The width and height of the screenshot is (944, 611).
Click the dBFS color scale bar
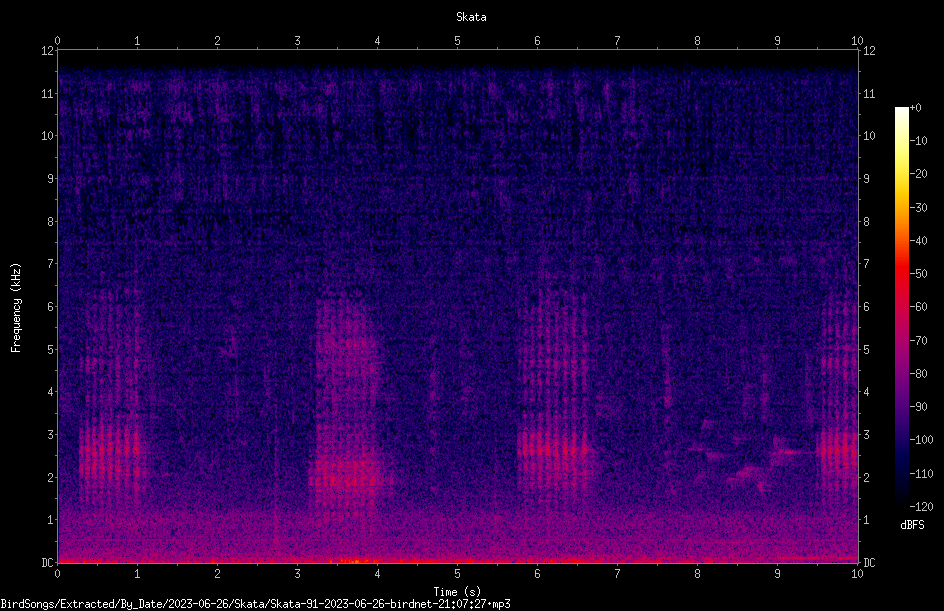pos(901,306)
